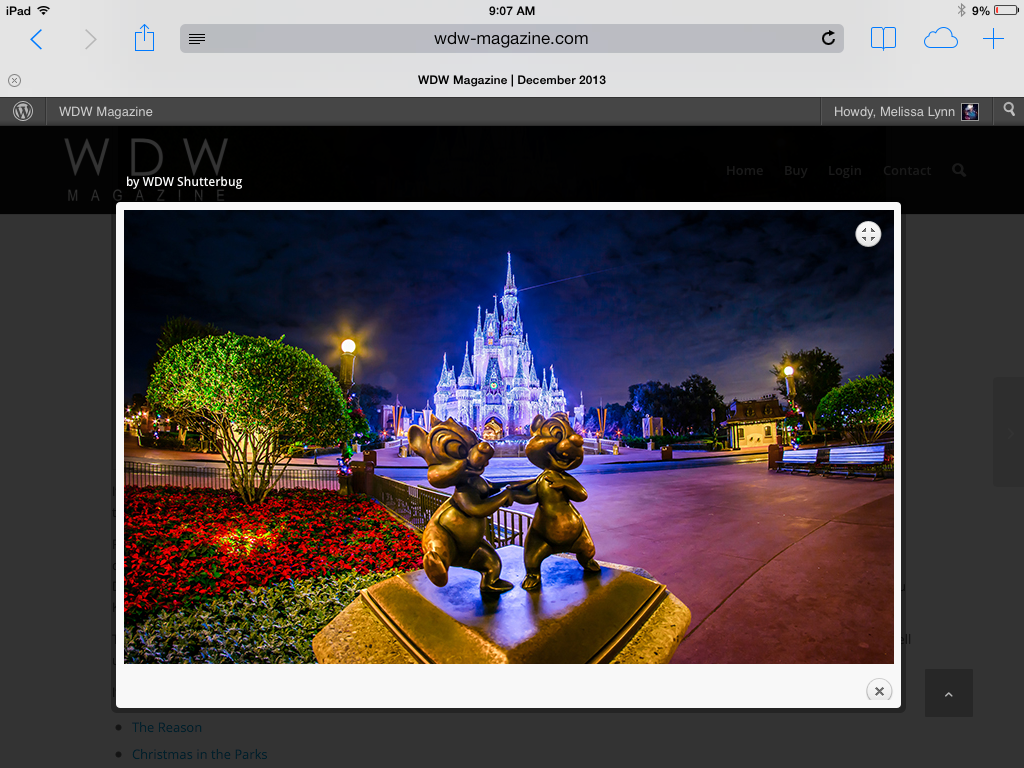Reload the page with the refresh icon
The height and width of the screenshot is (768, 1024).
[x=828, y=38]
